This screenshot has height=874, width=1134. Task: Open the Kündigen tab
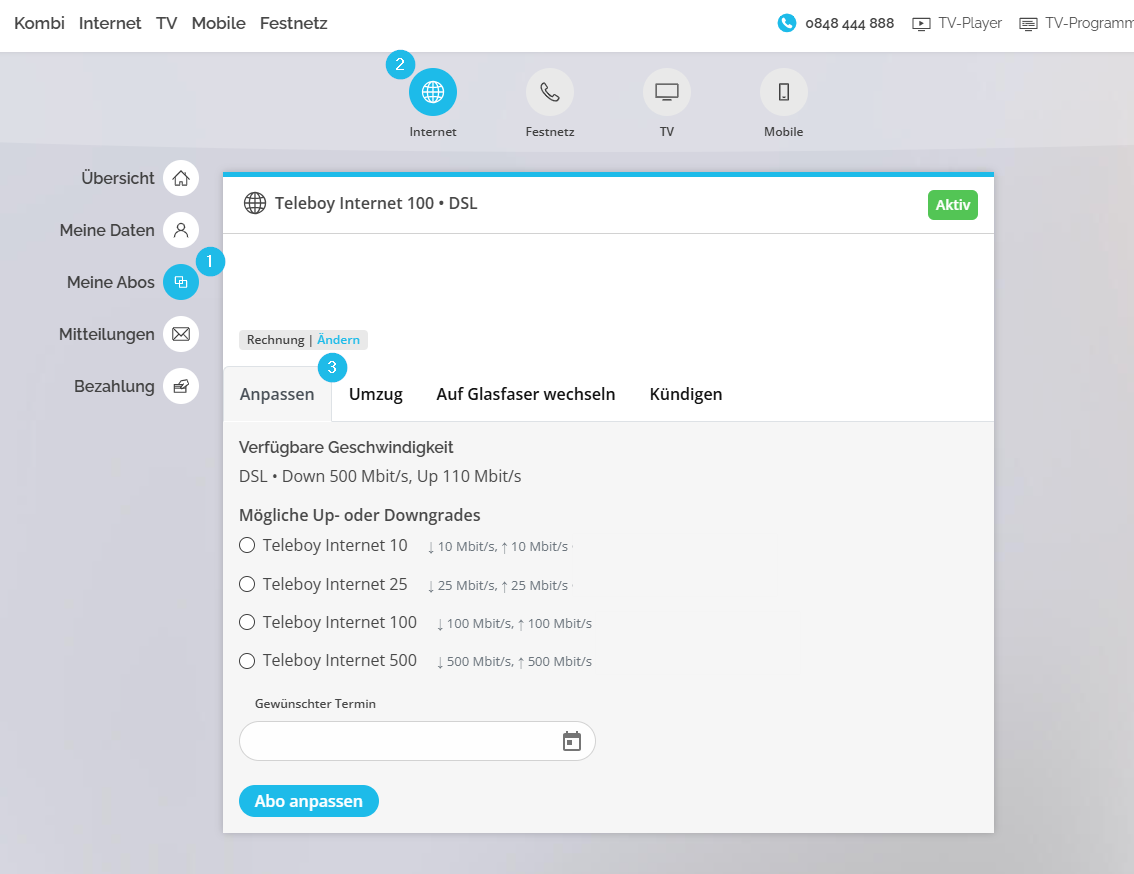(686, 394)
